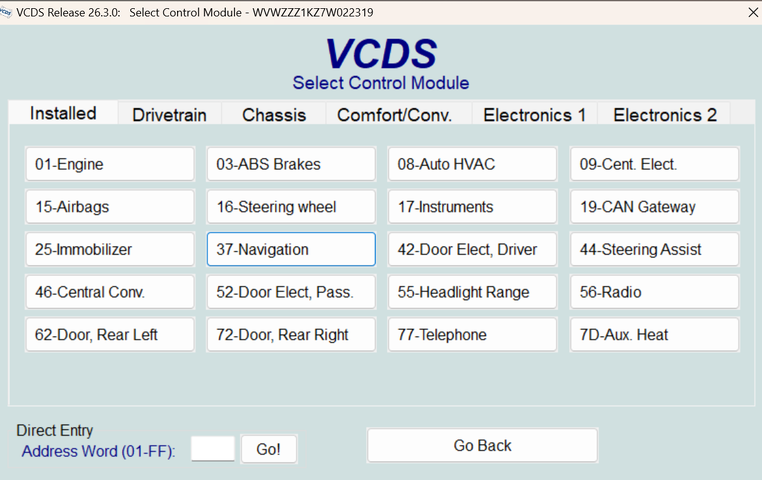Click the Go! button
762x480 pixels.
point(269,449)
